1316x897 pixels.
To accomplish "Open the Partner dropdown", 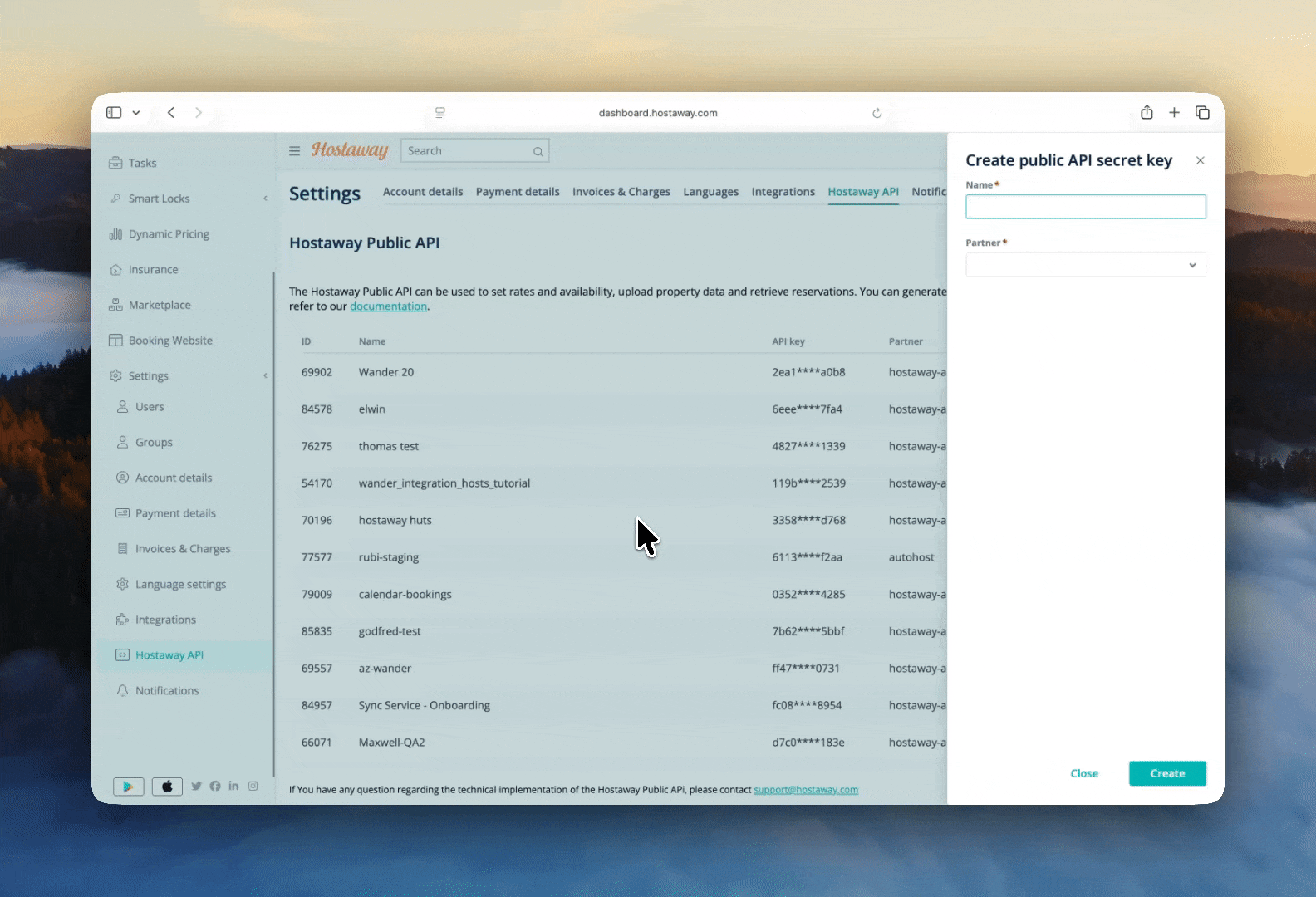I will pyautogui.click(x=1086, y=265).
